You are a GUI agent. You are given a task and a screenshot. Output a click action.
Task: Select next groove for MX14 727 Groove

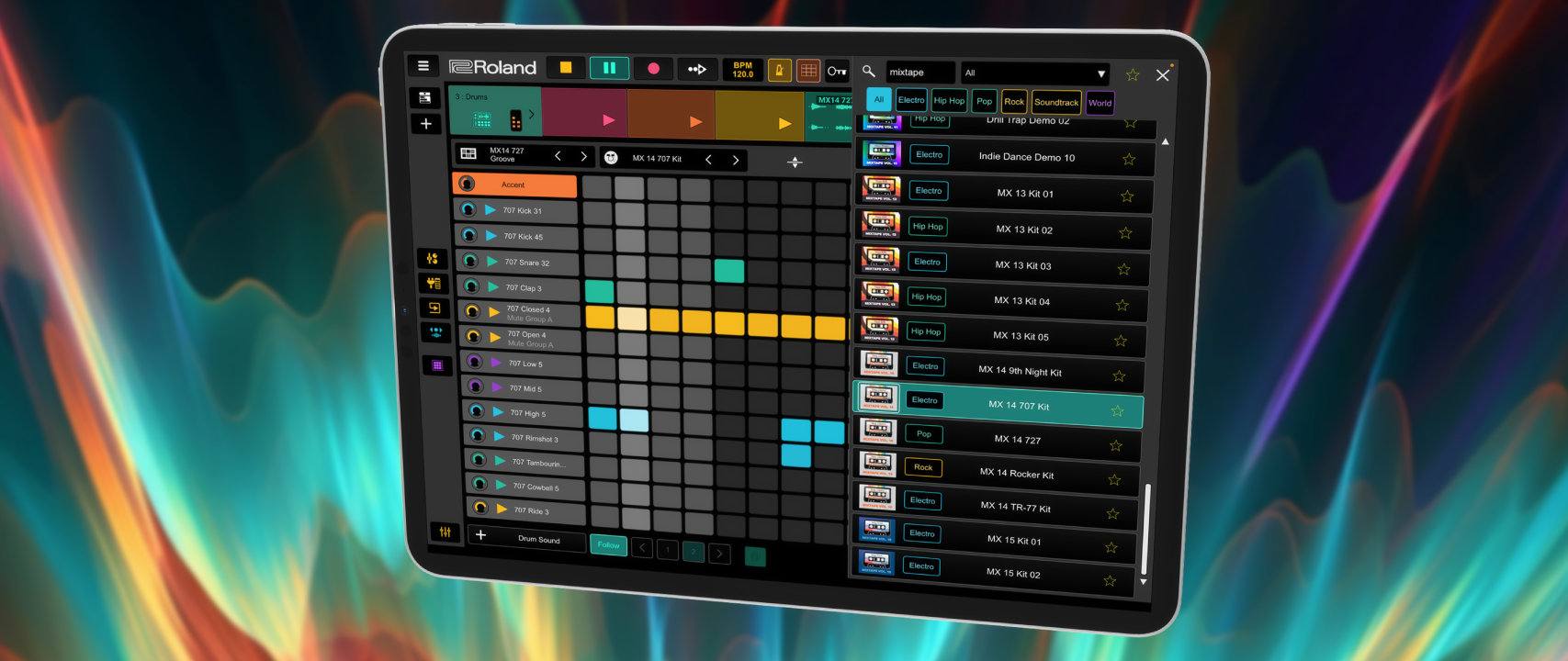[x=583, y=157]
